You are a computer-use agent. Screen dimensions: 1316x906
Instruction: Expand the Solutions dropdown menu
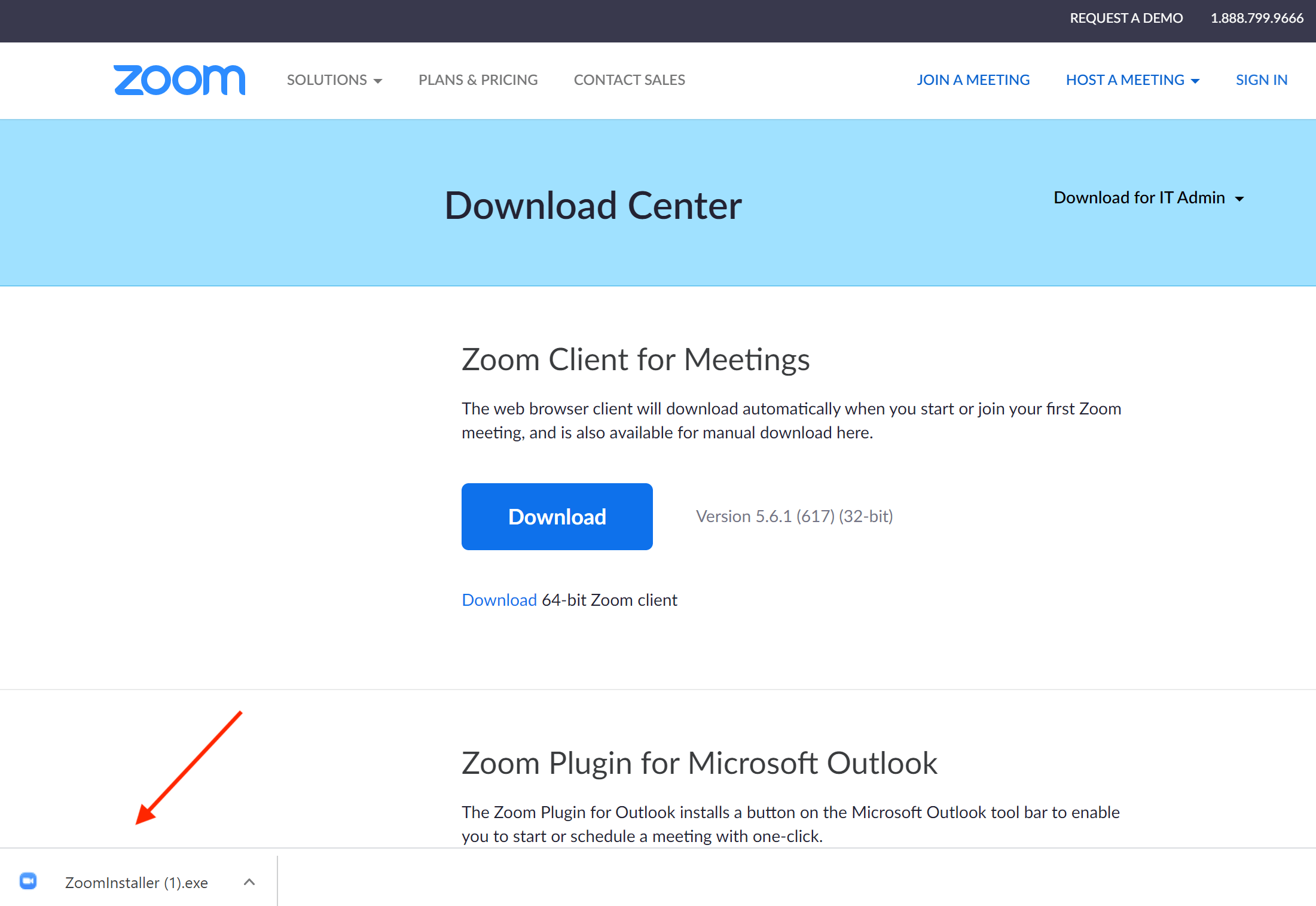[x=336, y=80]
